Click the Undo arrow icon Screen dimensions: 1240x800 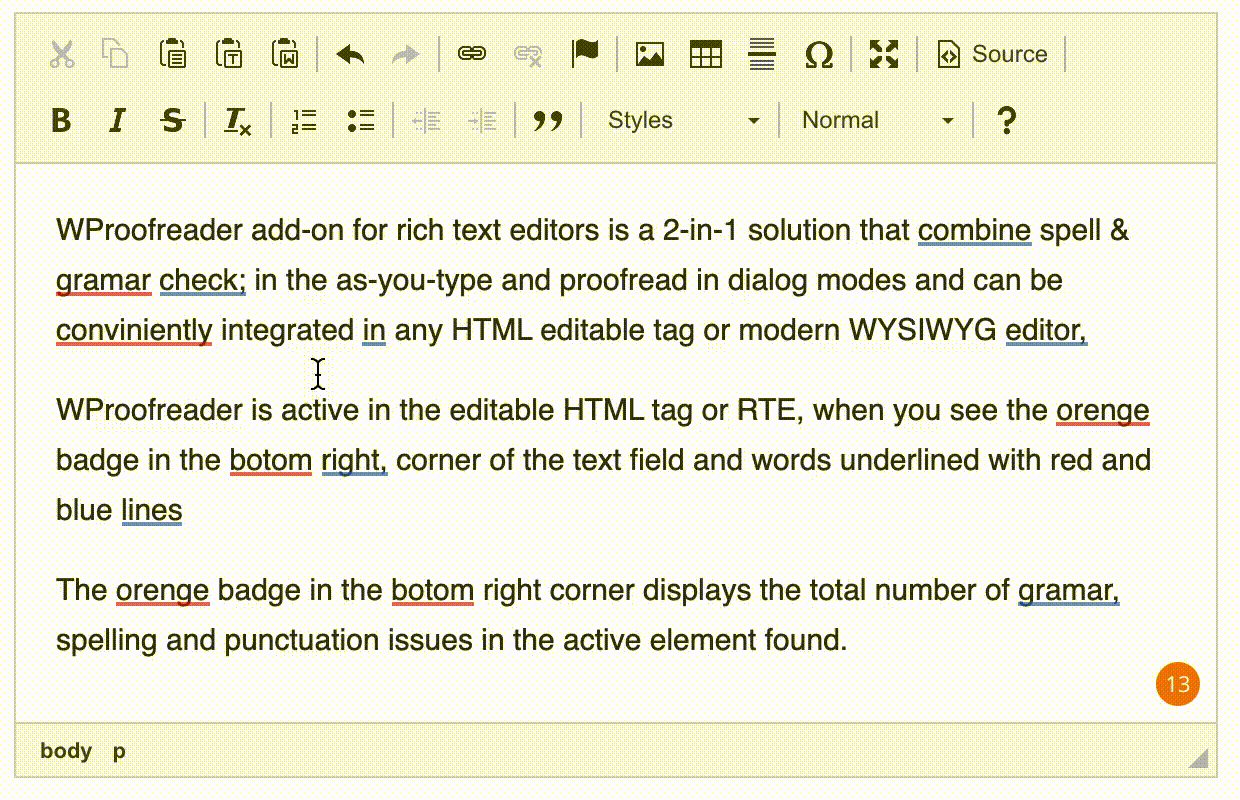click(350, 54)
